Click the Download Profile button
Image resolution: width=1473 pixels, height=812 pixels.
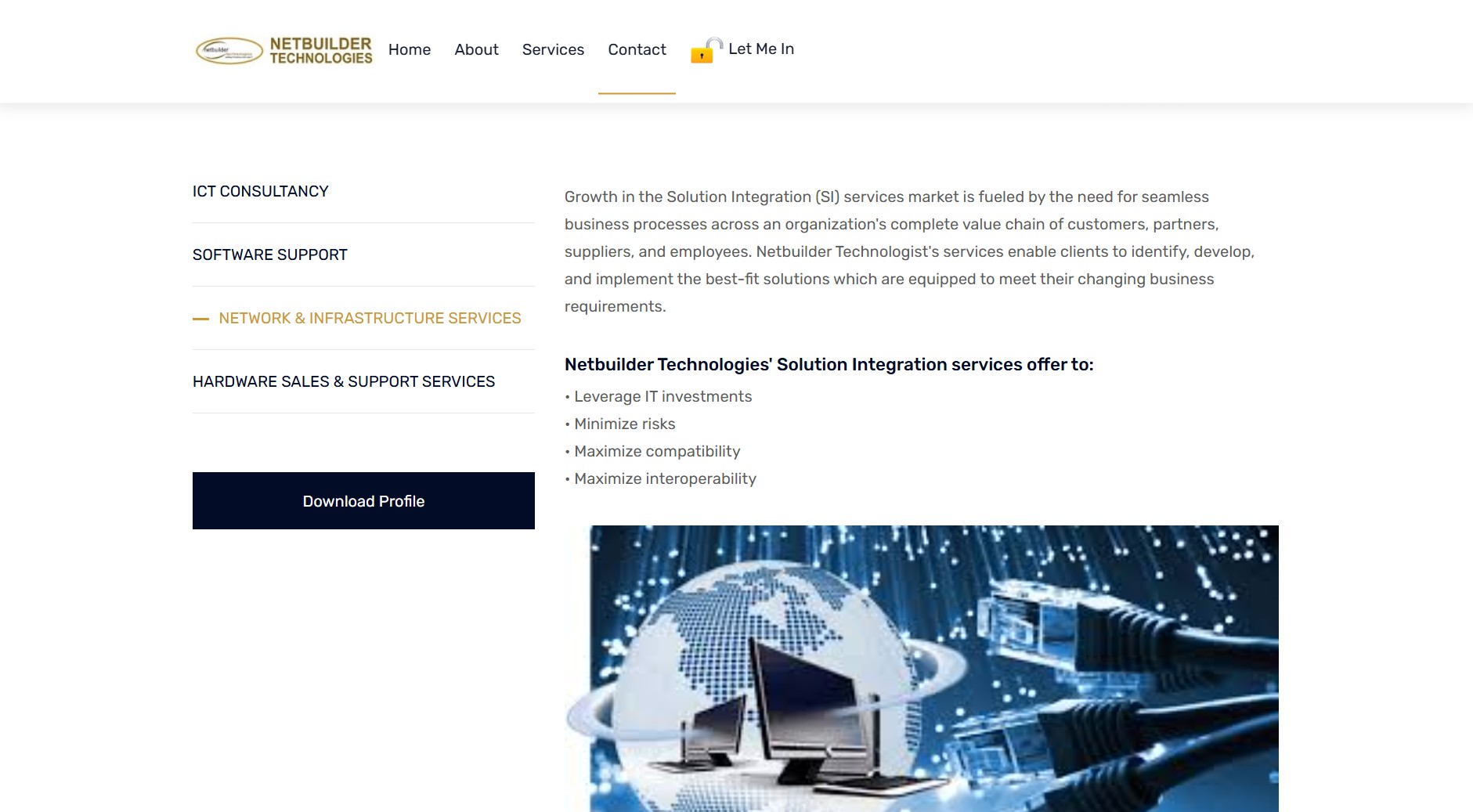click(363, 500)
